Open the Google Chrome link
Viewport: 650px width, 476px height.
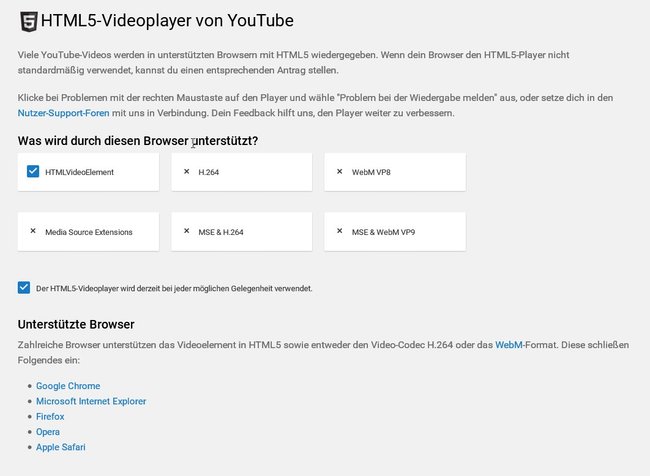(x=68, y=386)
